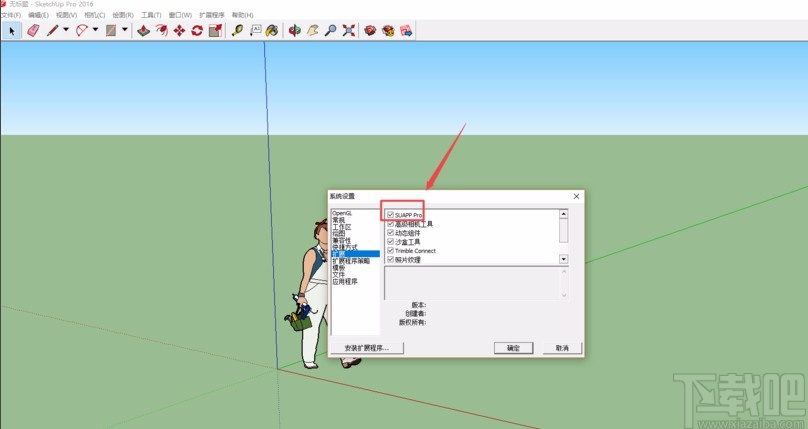
Task: Select the Rectangle shape tool
Action: [x=111, y=31]
